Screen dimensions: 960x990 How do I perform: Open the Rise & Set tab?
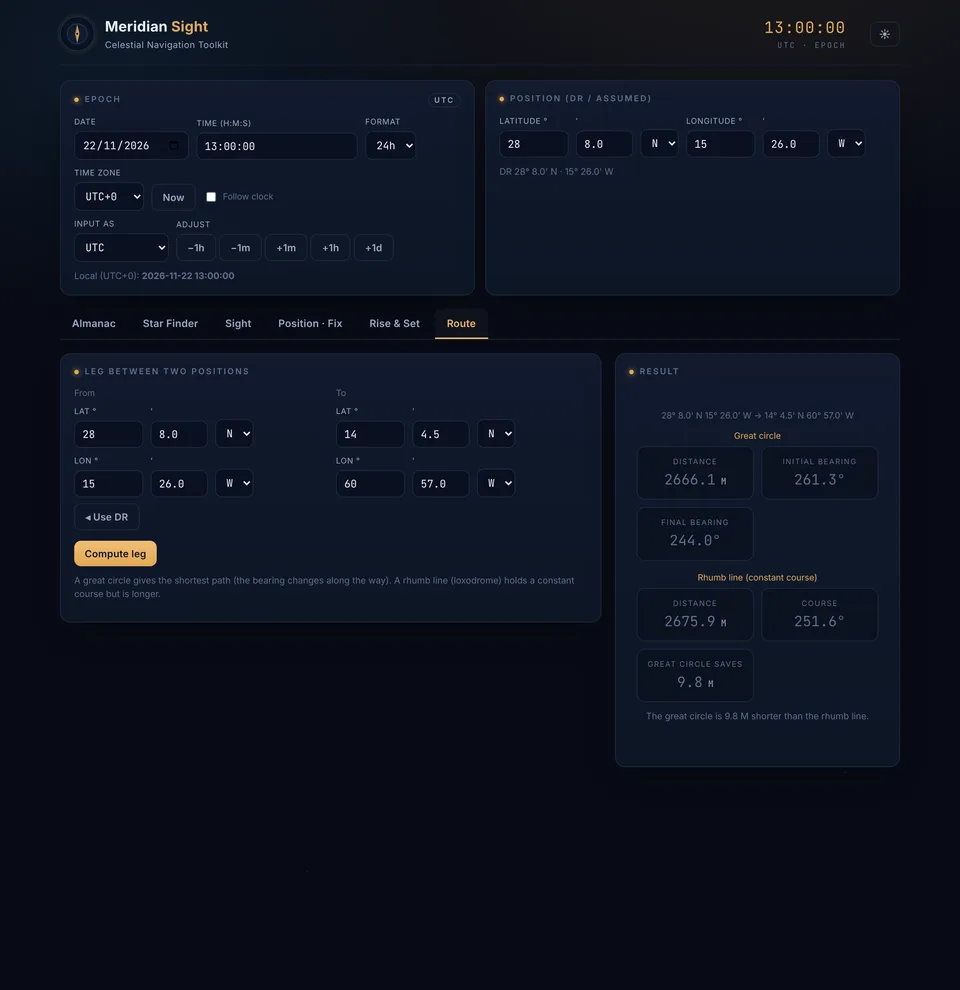(394, 323)
